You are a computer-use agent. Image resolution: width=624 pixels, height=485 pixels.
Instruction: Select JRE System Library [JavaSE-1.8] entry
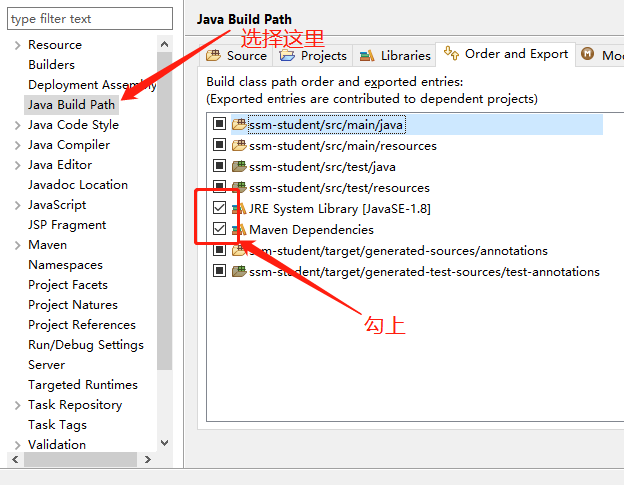340,209
